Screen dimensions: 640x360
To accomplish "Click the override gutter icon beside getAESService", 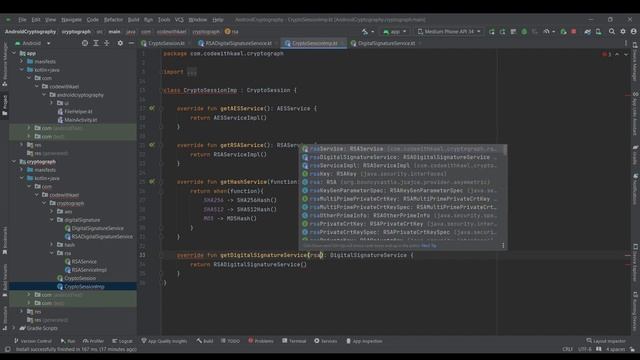I will 152,109.
